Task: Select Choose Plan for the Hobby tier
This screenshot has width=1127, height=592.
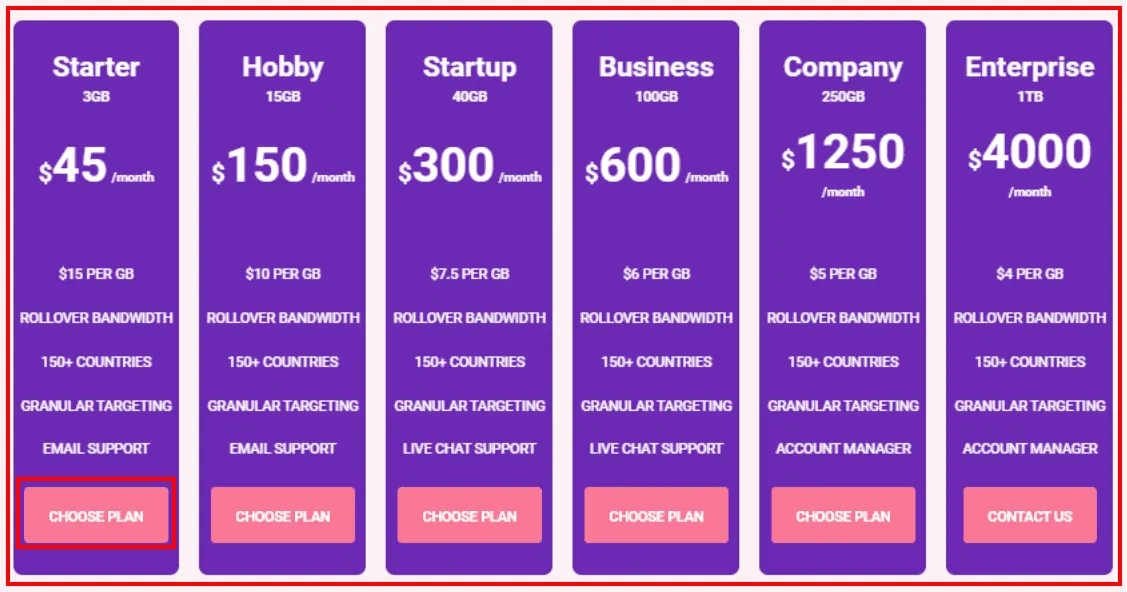Action: tap(282, 516)
